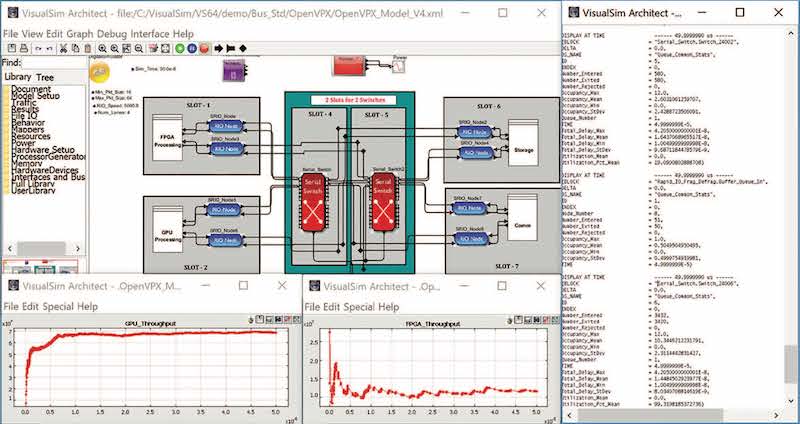This screenshot has width=800, height=424.
Task: Select the purple block on canvas
Action: pyautogui.click(x=233, y=70)
